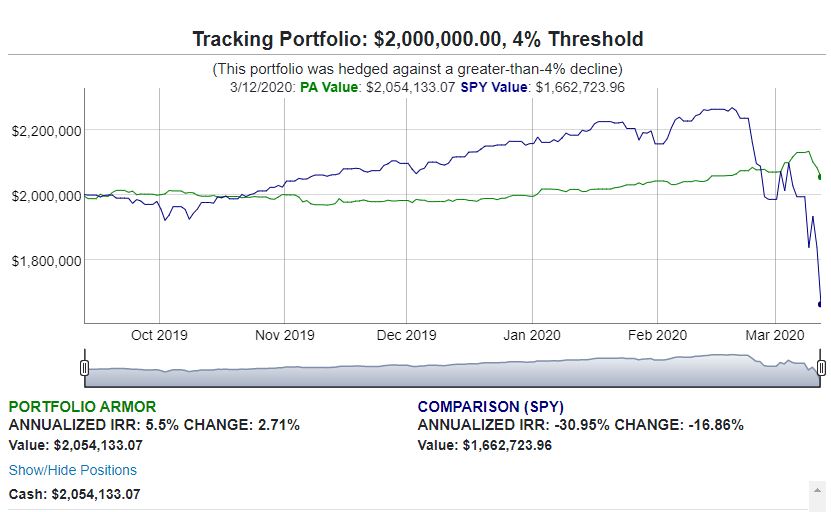Click the Dec 2019 axis label
The height and width of the screenshot is (512, 831).
(406, 335)
